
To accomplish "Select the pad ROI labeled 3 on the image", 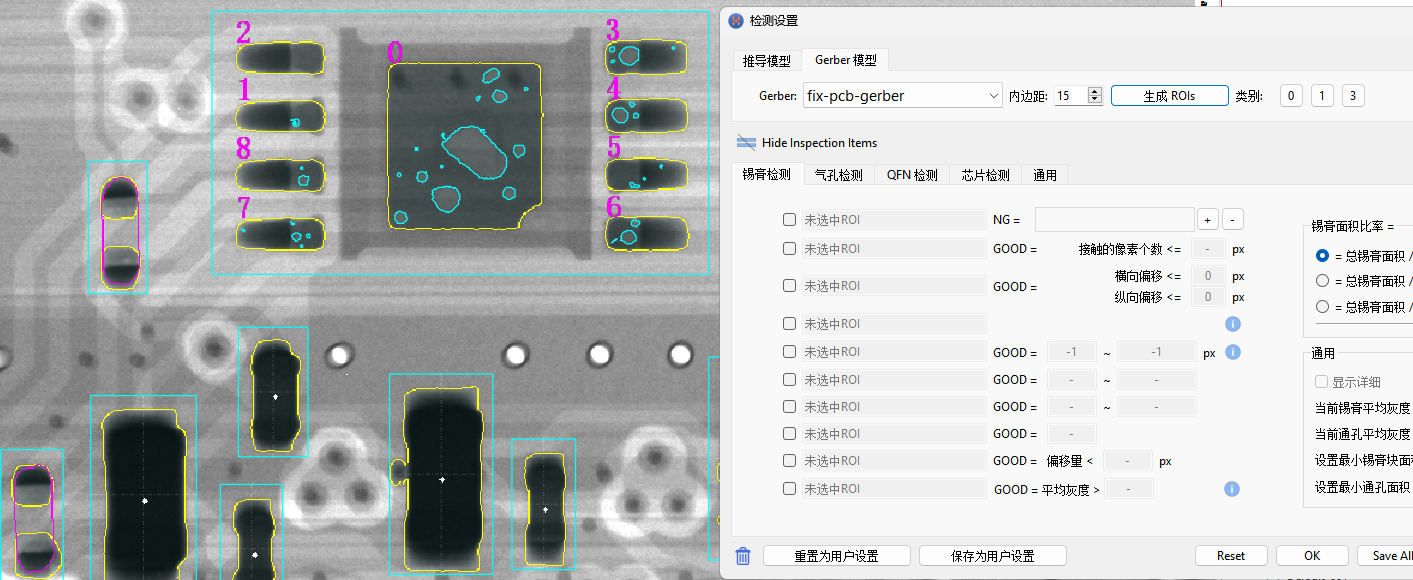I will (646, 57).
